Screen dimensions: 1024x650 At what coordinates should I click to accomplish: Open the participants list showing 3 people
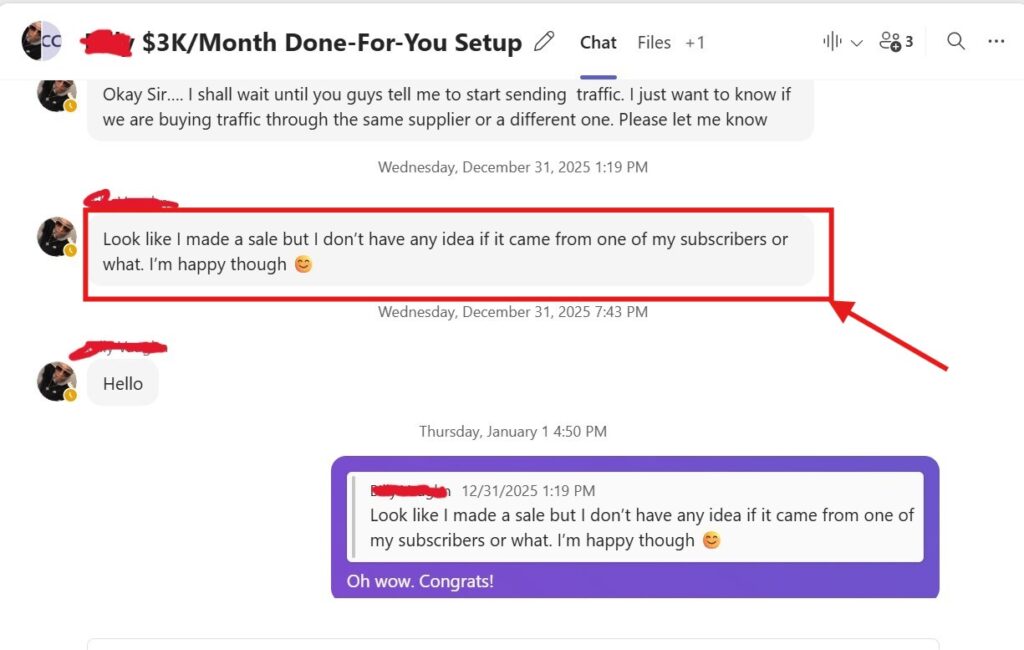[895, 42]
